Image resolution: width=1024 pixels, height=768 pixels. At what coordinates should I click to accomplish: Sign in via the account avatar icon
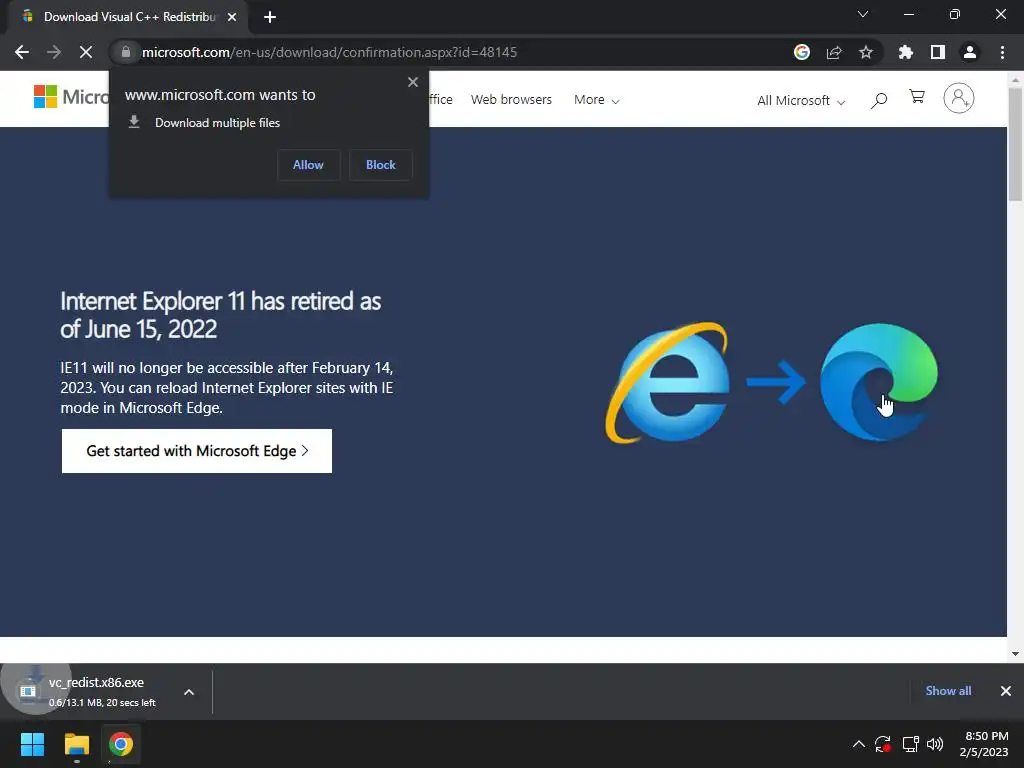point(959,98)
